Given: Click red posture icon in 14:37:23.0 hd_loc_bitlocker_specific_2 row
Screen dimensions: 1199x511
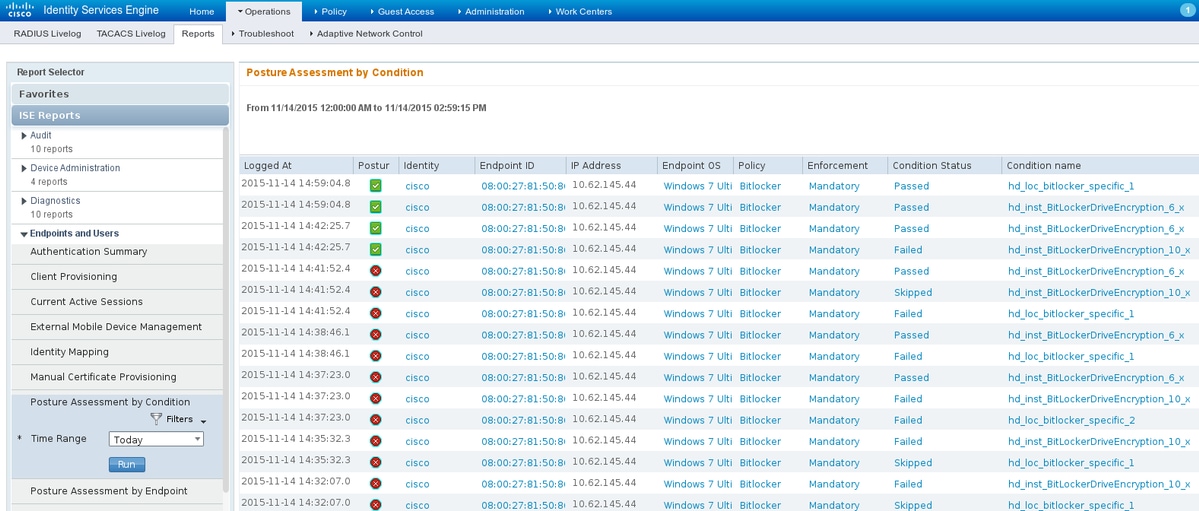Looking at the screenshot, I should click(375, 420).
